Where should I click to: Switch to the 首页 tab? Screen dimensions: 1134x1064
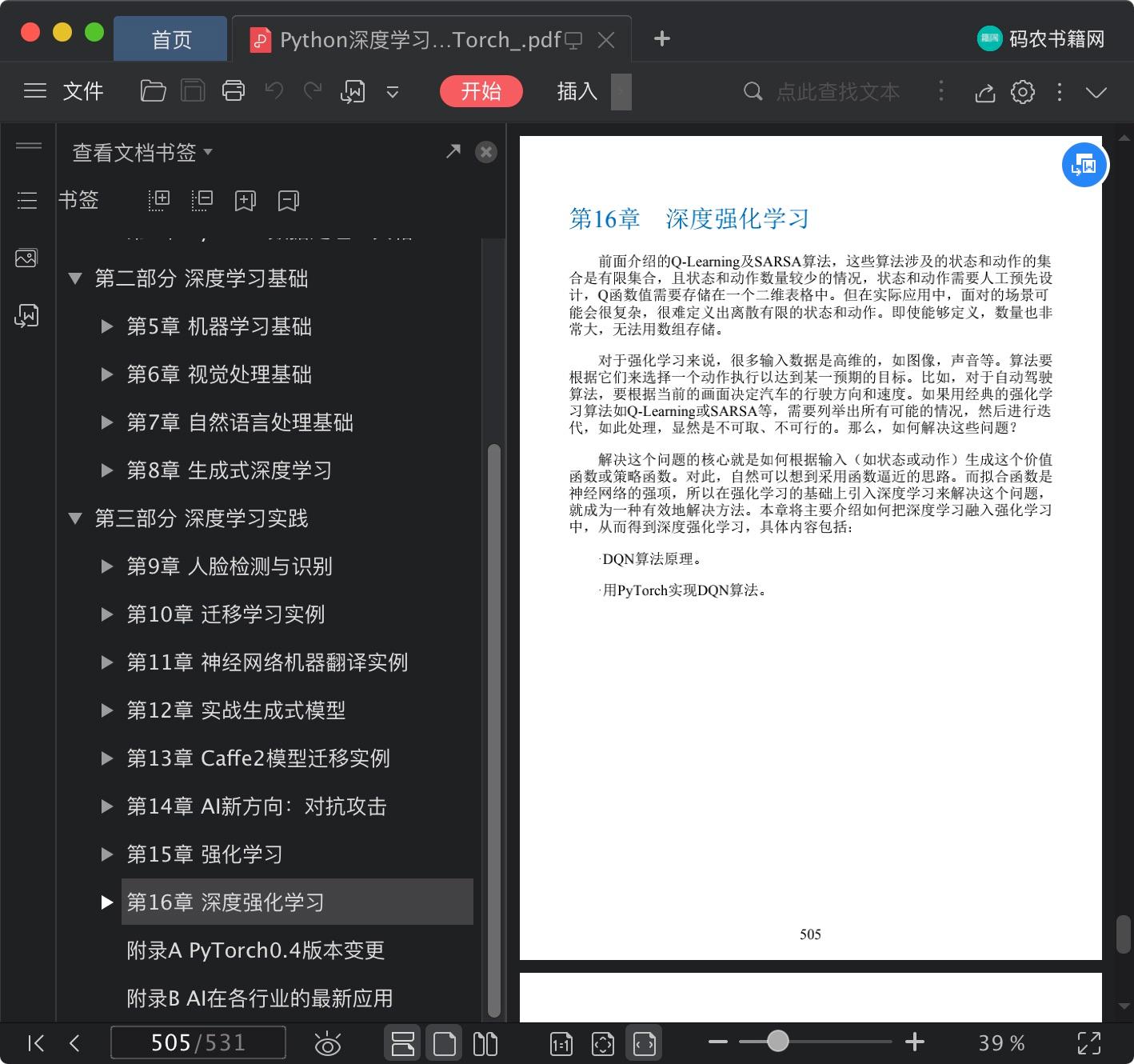[171, 39]
